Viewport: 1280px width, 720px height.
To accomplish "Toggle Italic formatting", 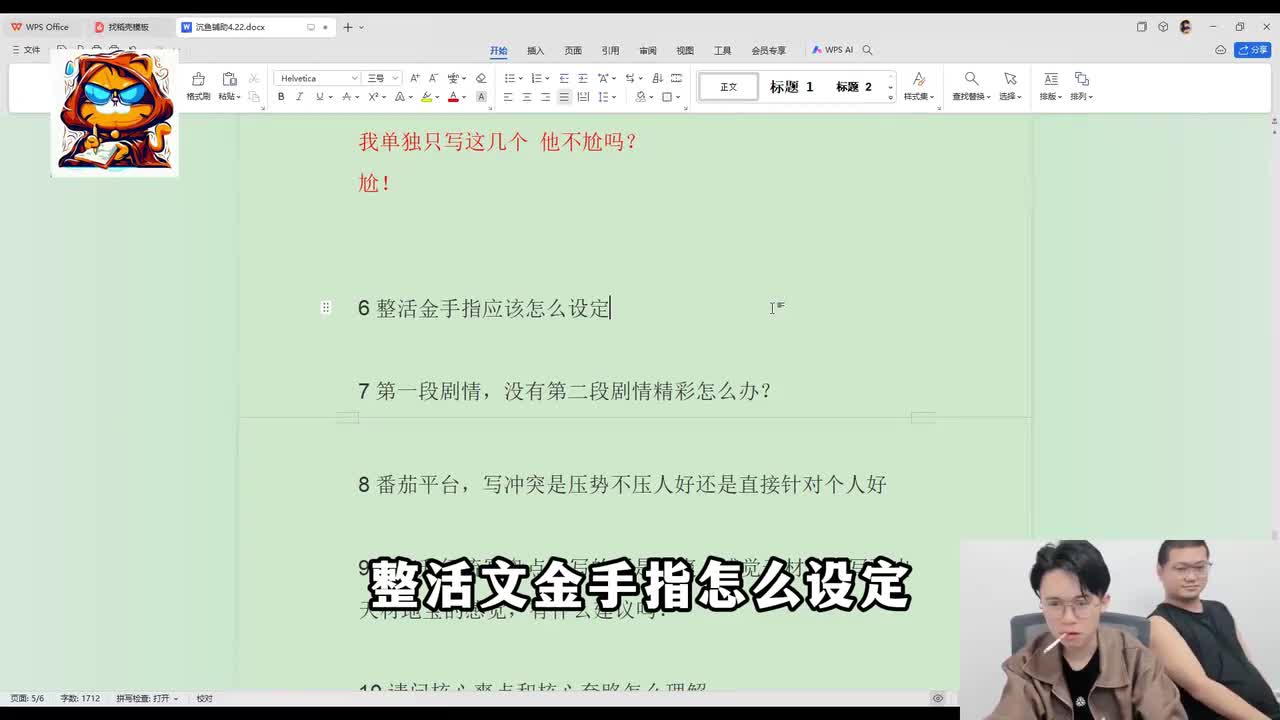I will click(x=299, y=97).
